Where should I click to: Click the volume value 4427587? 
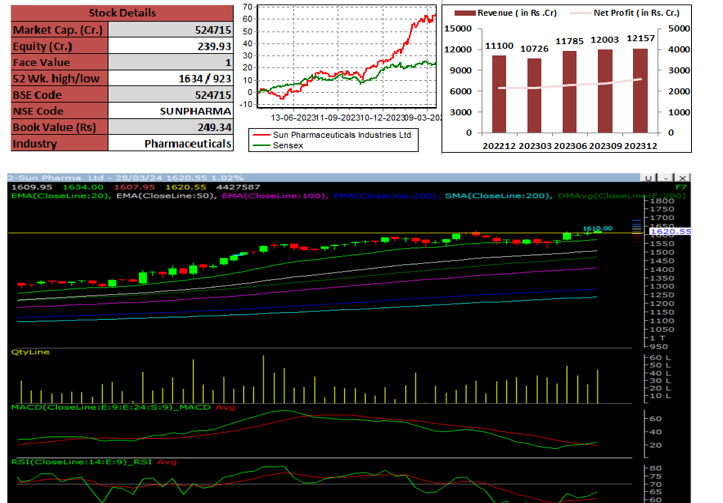click(238, 187)
